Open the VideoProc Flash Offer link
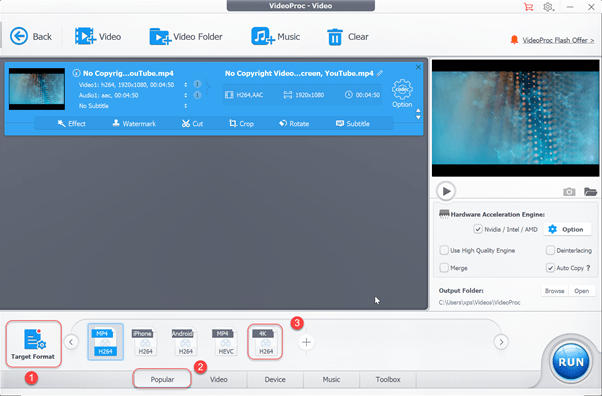Screen dimensions: 602x396 click(558, 40)
